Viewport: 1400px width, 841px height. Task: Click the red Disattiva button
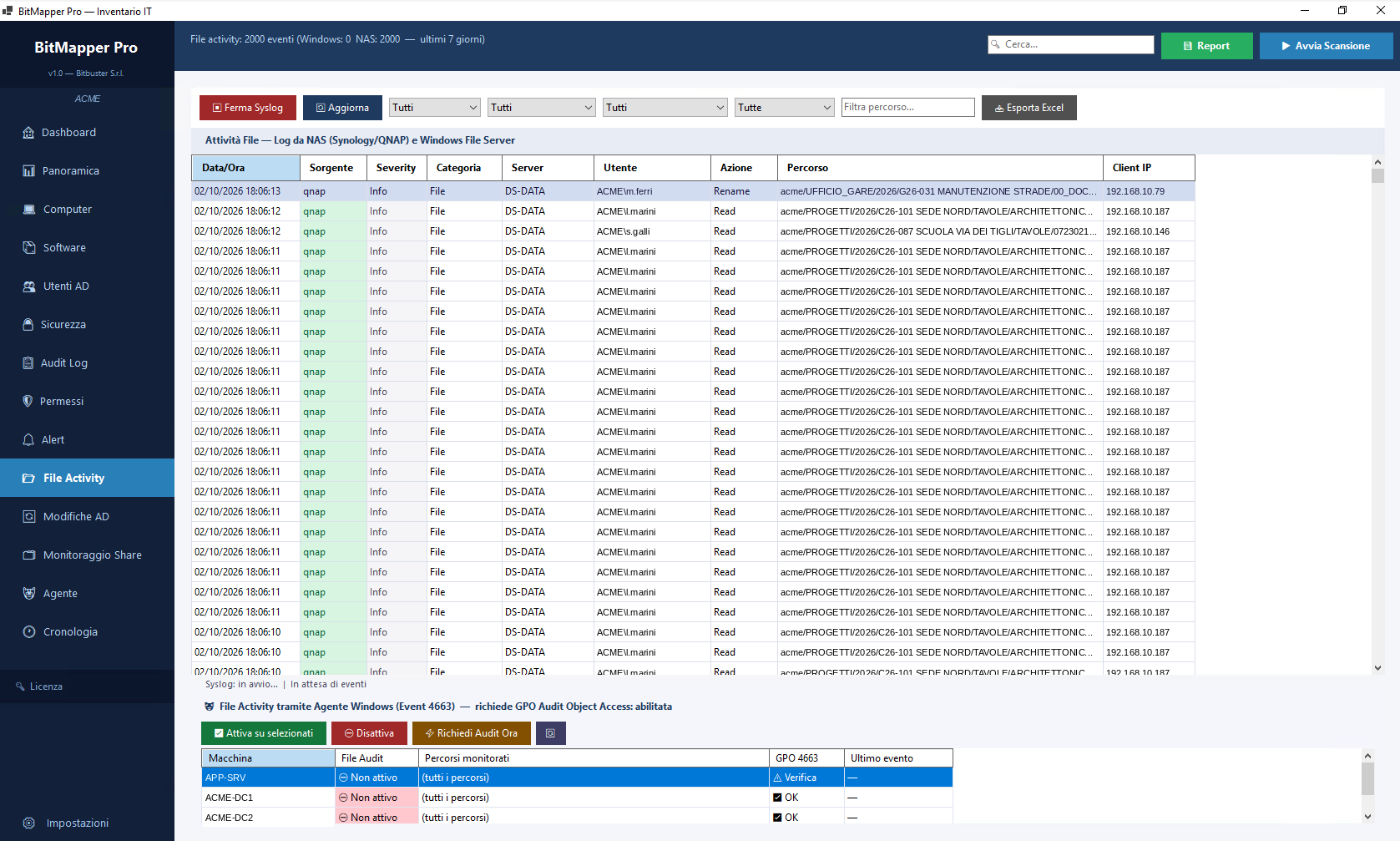369,733
